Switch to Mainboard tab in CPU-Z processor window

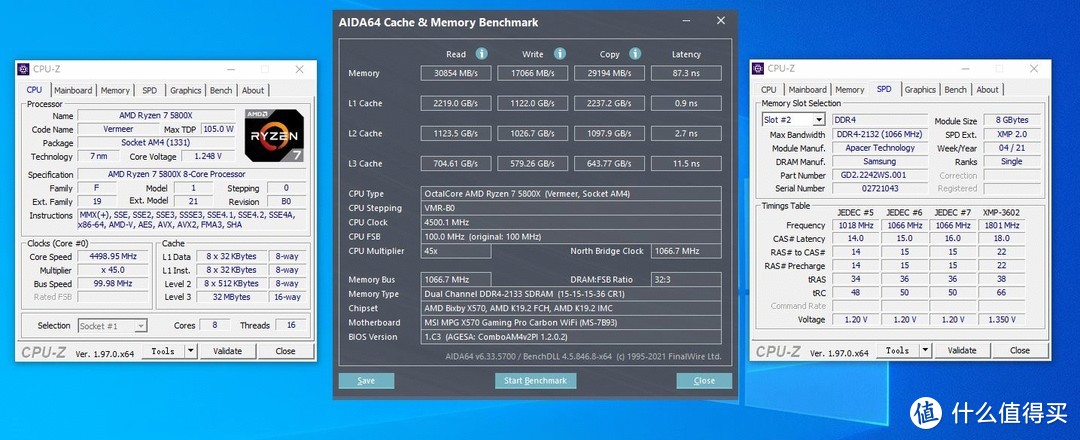tap(73, 90)
